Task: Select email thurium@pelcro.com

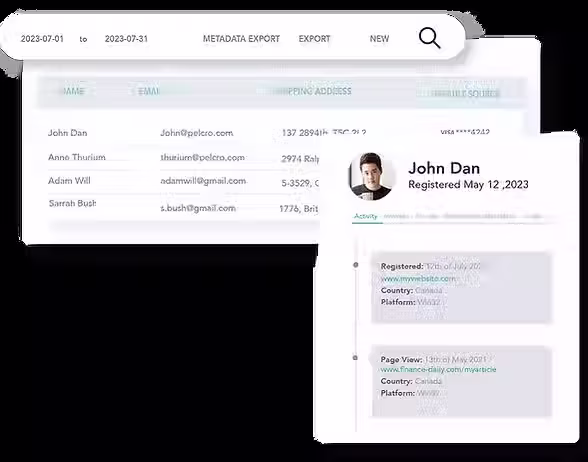Action: click(202, 158)
